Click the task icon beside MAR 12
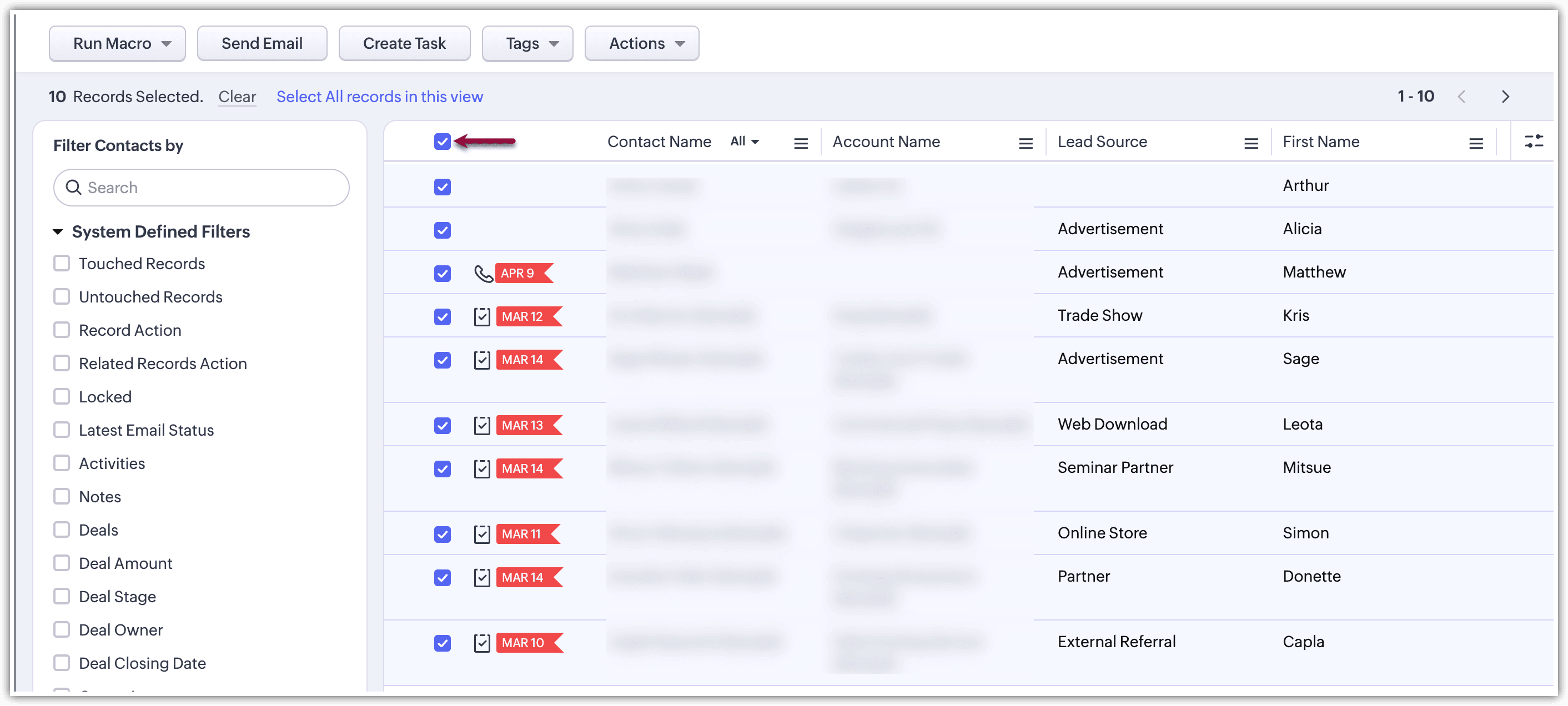 [481, 316]
